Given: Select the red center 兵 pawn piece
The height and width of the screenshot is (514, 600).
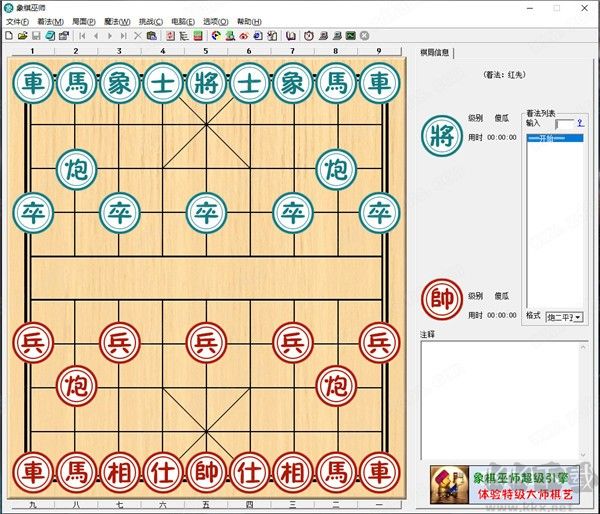Looking at the screenshot, I should pyautogui.click(x=206, y=343).
